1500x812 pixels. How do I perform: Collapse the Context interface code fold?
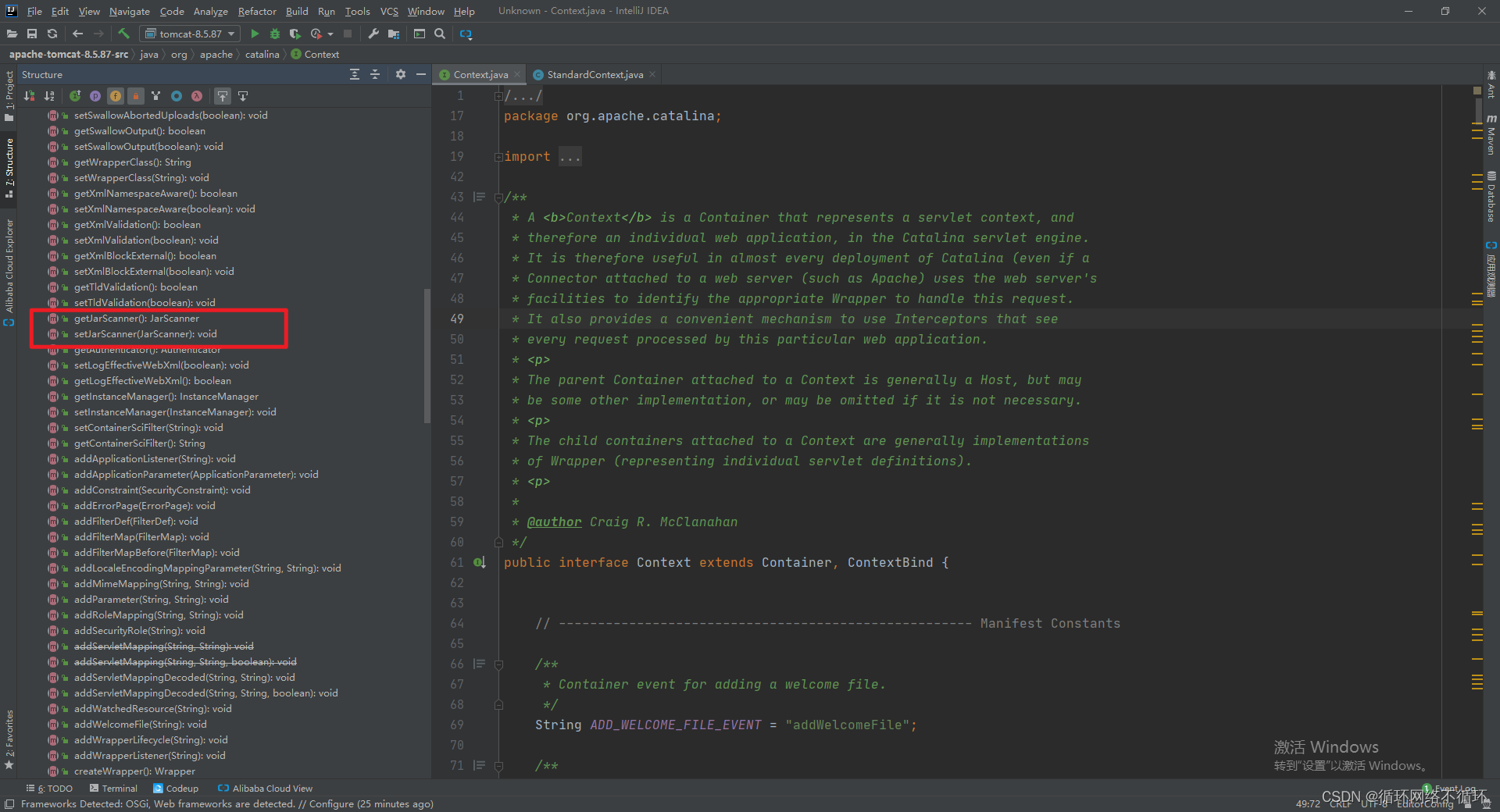(498, 562)
